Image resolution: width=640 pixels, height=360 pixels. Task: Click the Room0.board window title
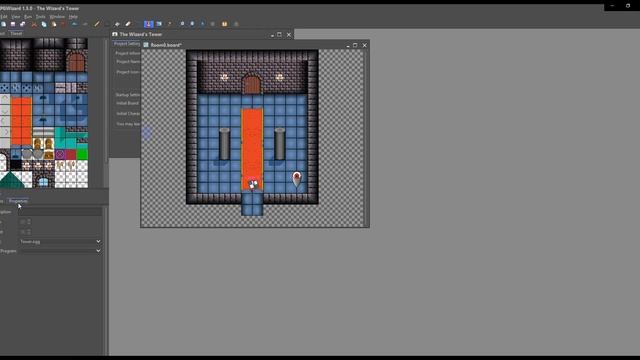(166, 45)
